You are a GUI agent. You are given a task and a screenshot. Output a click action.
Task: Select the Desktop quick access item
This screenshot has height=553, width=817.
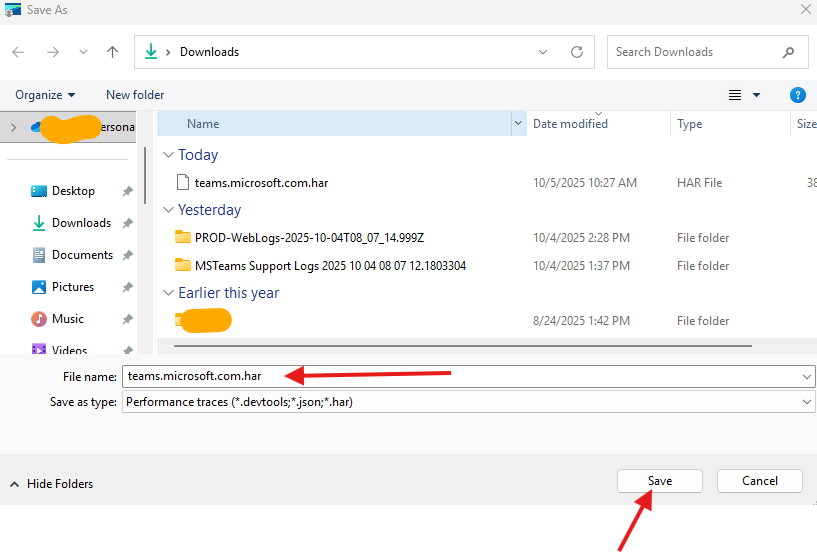73,191
